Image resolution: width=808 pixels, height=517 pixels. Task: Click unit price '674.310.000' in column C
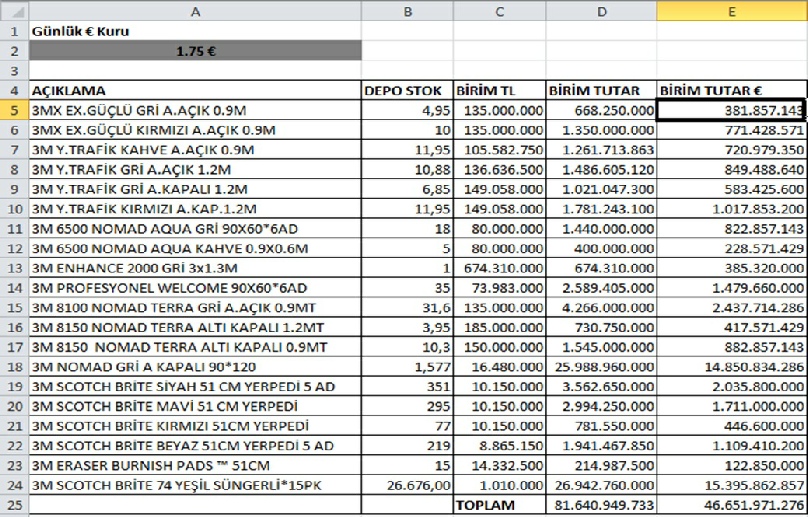click(499, 268)
